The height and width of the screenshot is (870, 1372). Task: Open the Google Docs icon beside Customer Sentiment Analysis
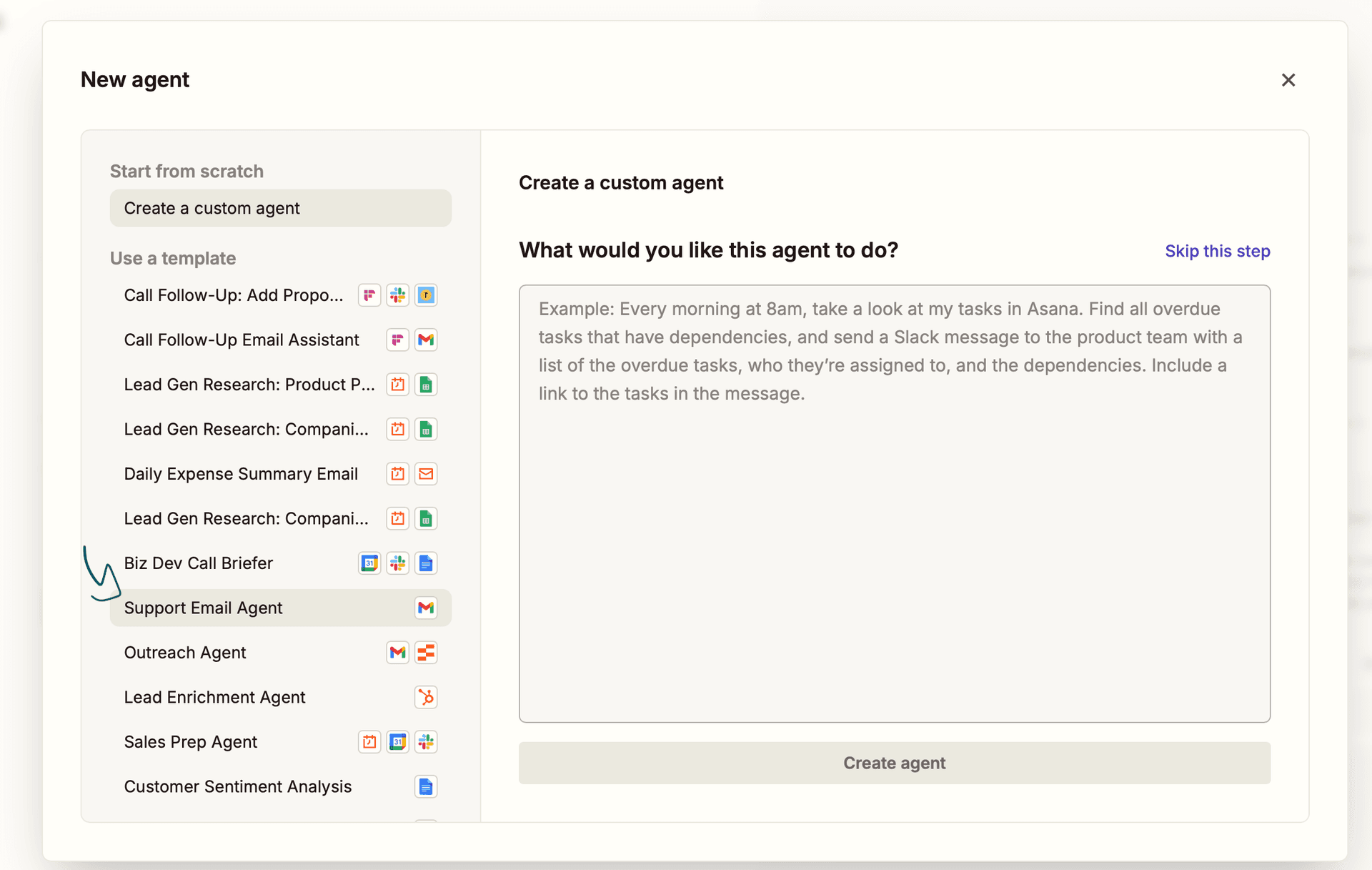click(427, 786)
